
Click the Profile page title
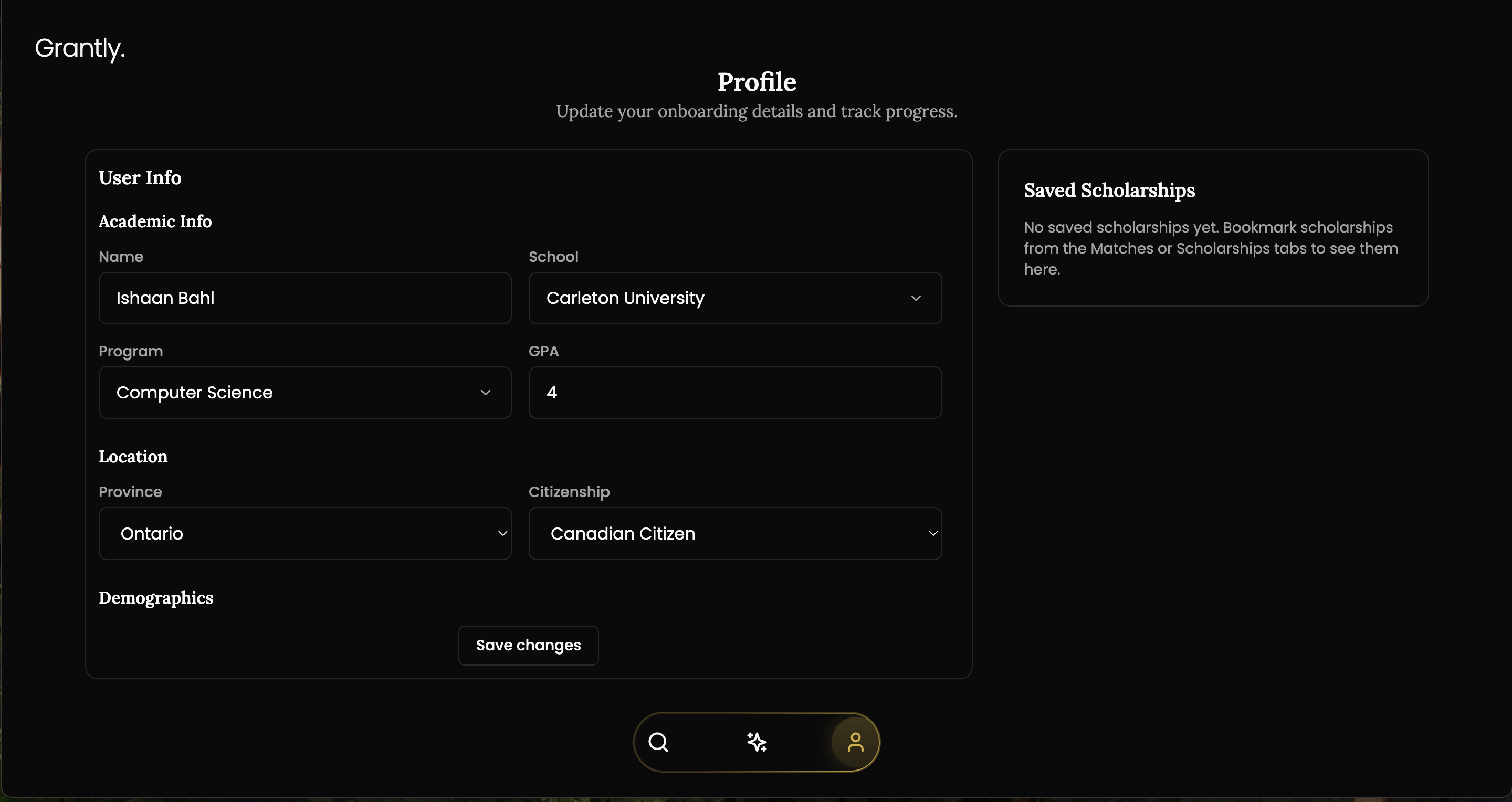pos(757,82)
